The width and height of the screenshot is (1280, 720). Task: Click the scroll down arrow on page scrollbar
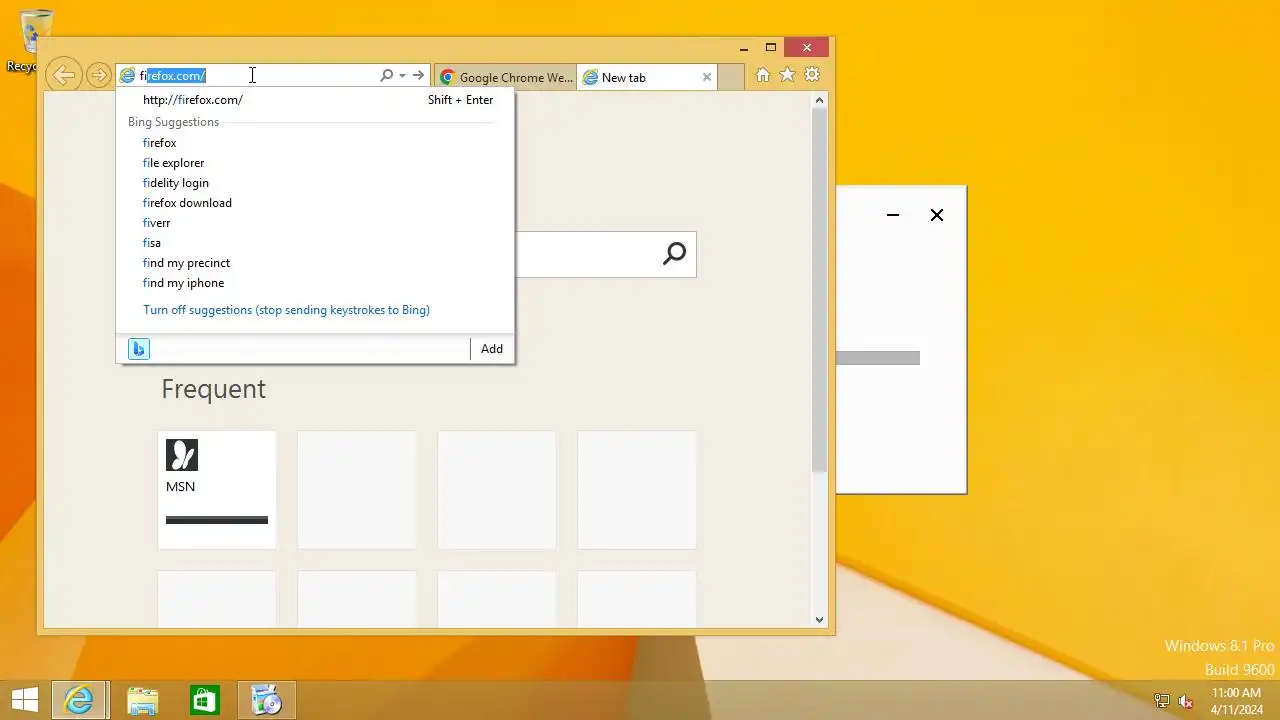(x=819, y=619)
